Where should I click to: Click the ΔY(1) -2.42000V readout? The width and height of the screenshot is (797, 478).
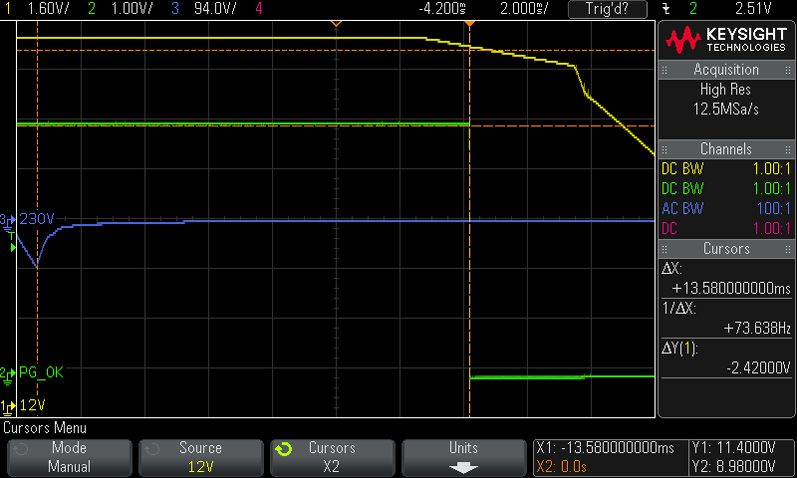(x=726, y=358)
